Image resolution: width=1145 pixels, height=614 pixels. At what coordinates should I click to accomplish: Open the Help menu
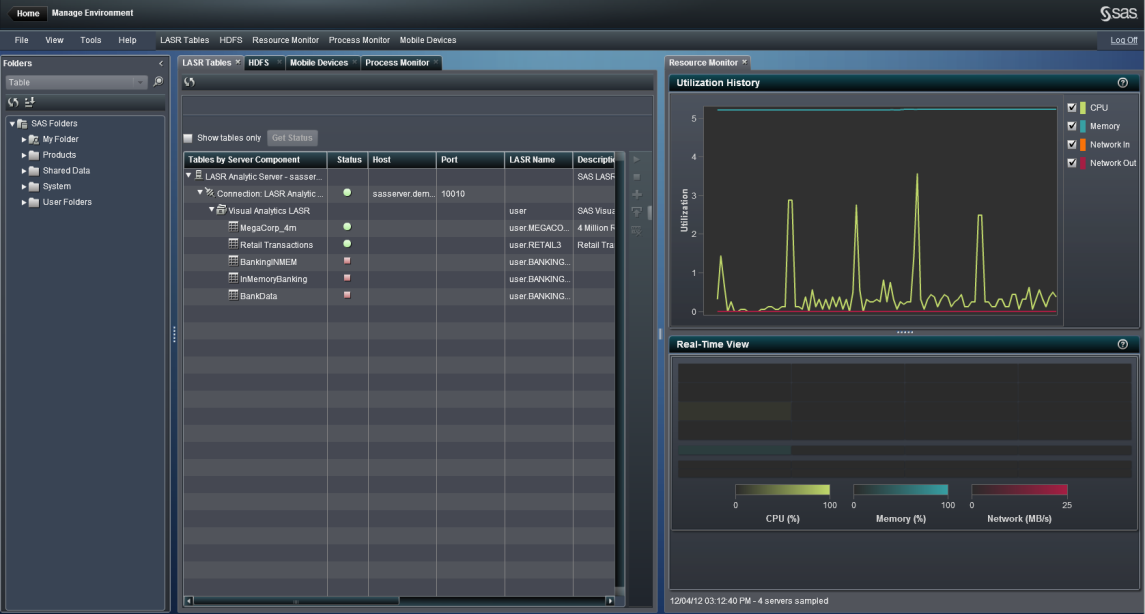click(127, 40)
